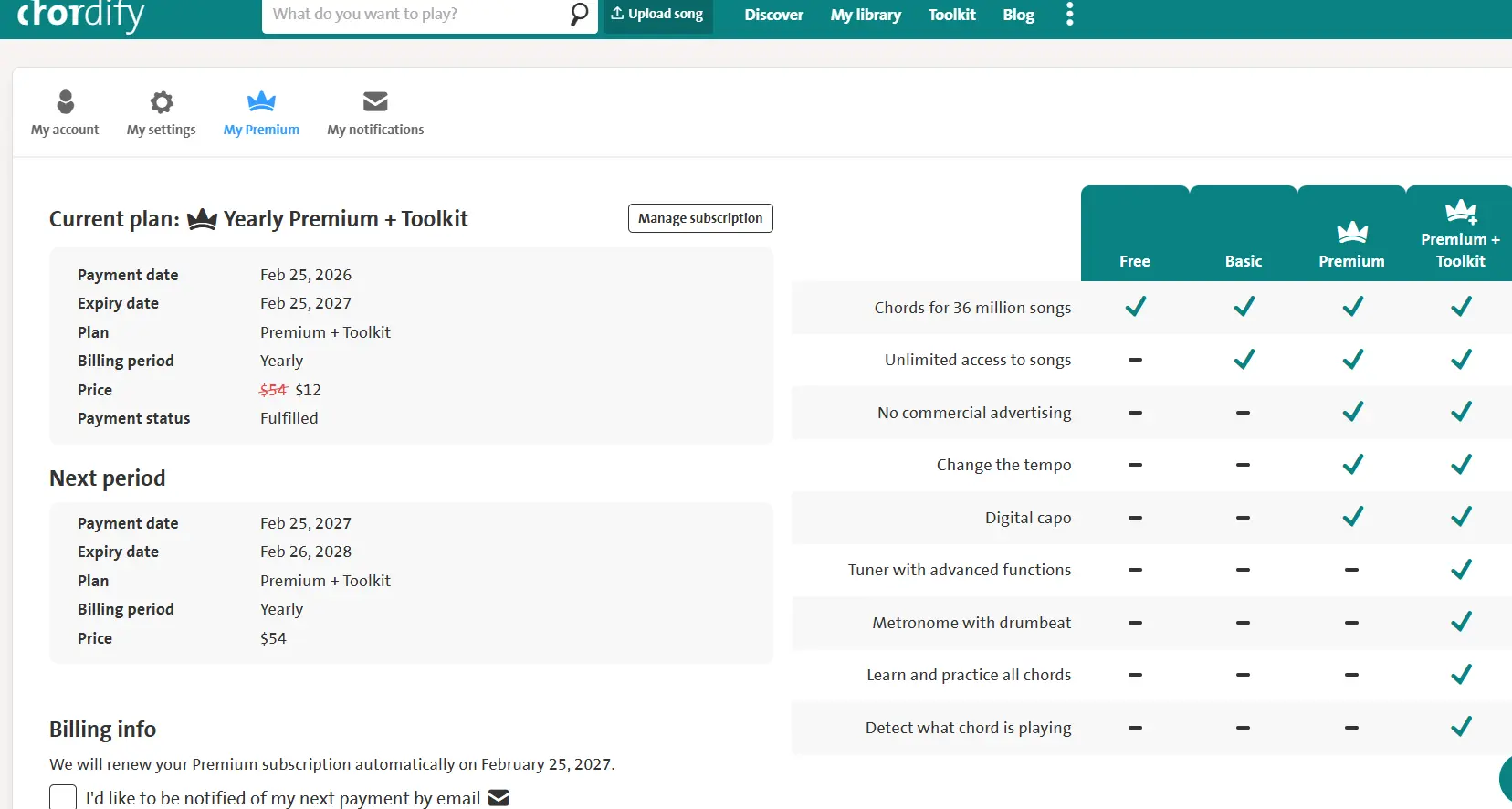Screen dimensions: 1512x809
Task: Click the My settings gear icon
Action: pos(162,101)
